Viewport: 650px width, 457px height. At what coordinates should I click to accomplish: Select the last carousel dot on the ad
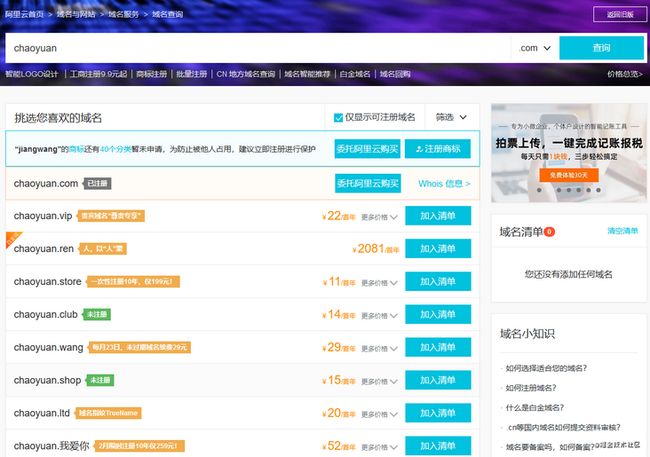599,190
